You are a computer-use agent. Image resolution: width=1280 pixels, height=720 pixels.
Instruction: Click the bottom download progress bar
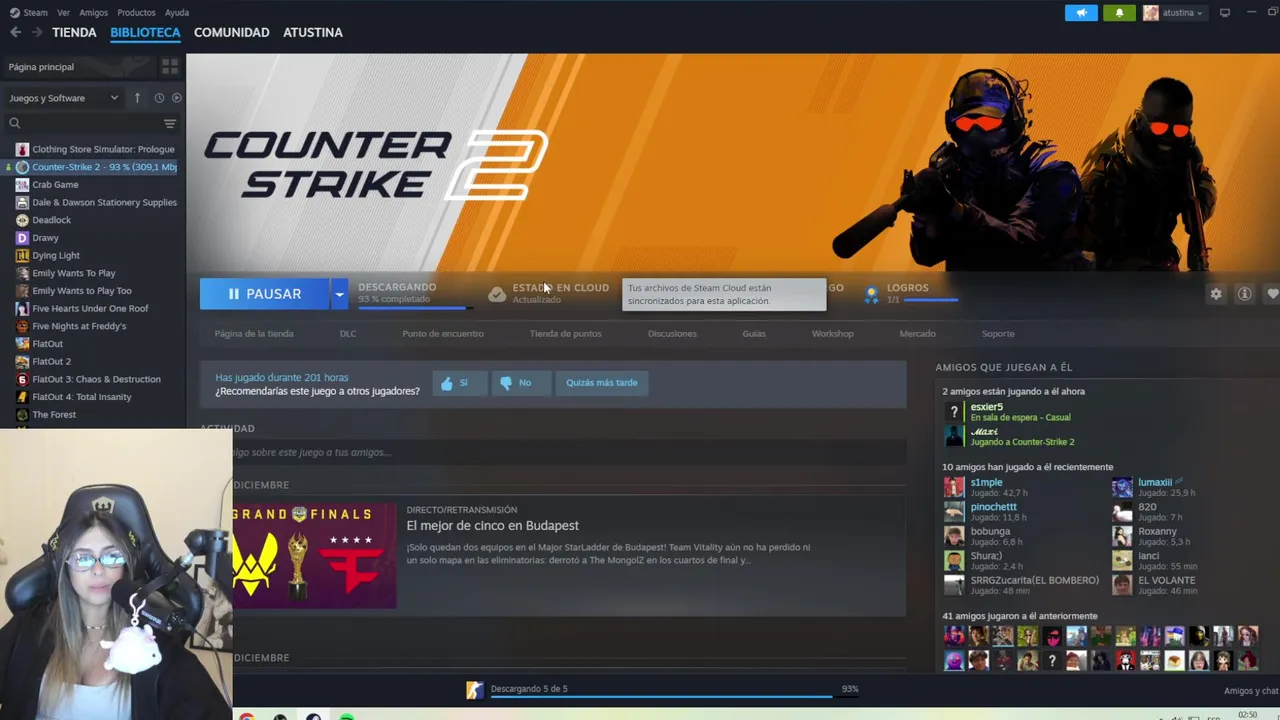674,696
